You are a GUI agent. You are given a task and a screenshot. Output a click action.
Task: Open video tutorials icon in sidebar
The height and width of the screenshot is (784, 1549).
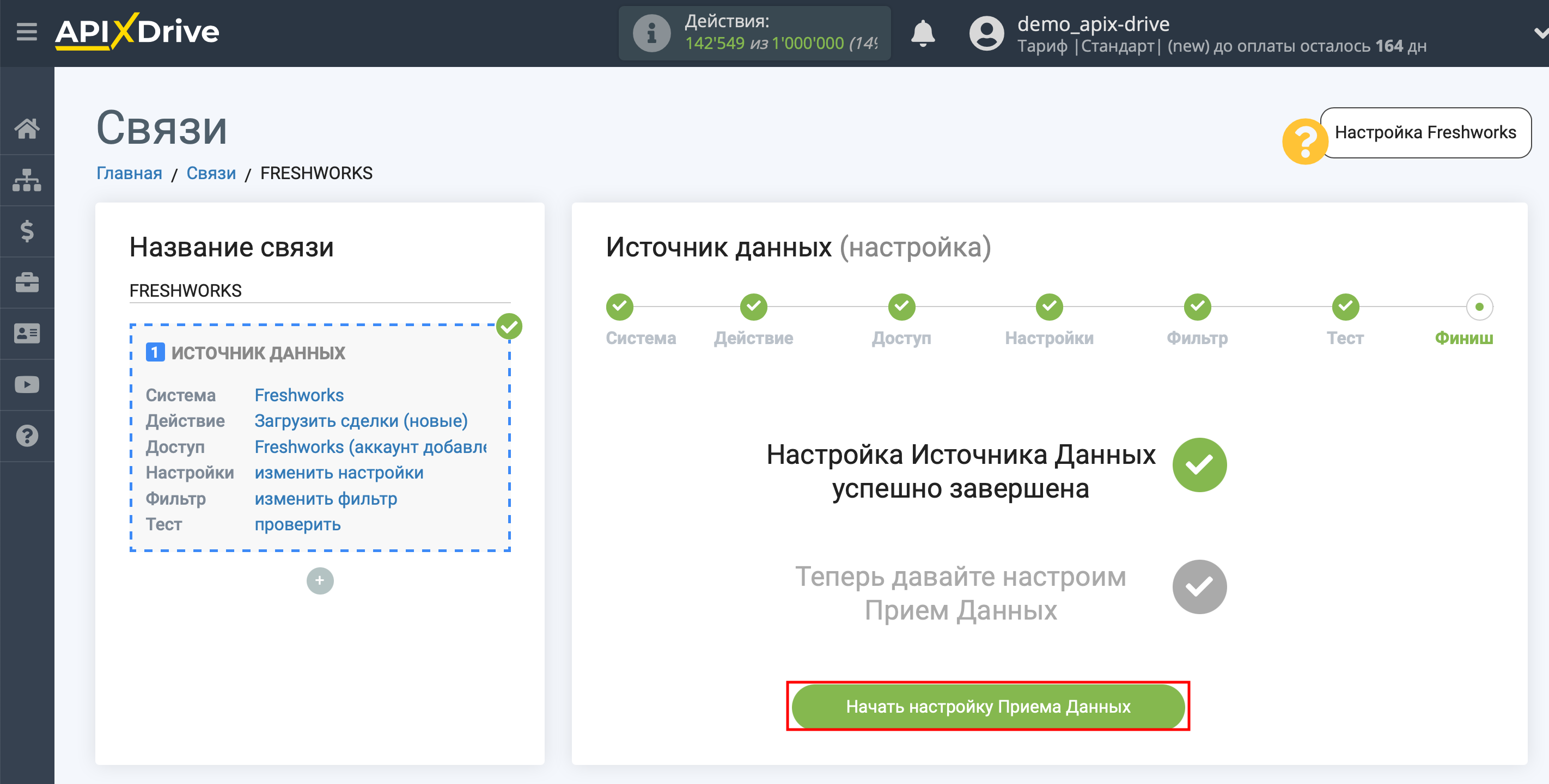pos(27,385)
